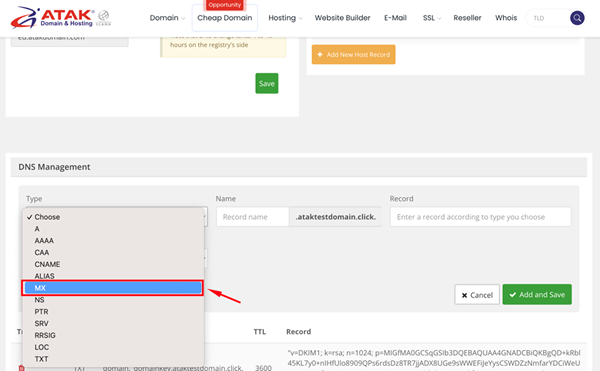Click the .ataktestdomain.click. suffix text
The image size is (600, 371).
click(336, 217)
